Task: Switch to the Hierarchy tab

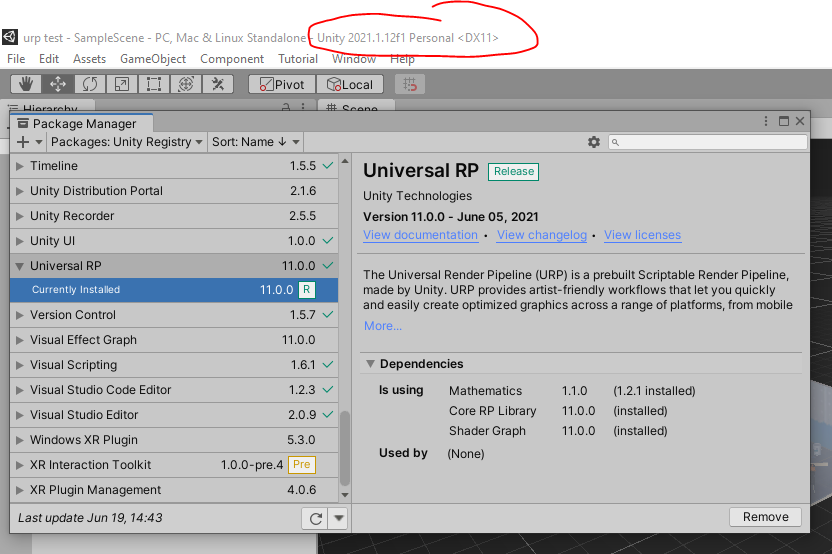Action: [x=48, y=106]
